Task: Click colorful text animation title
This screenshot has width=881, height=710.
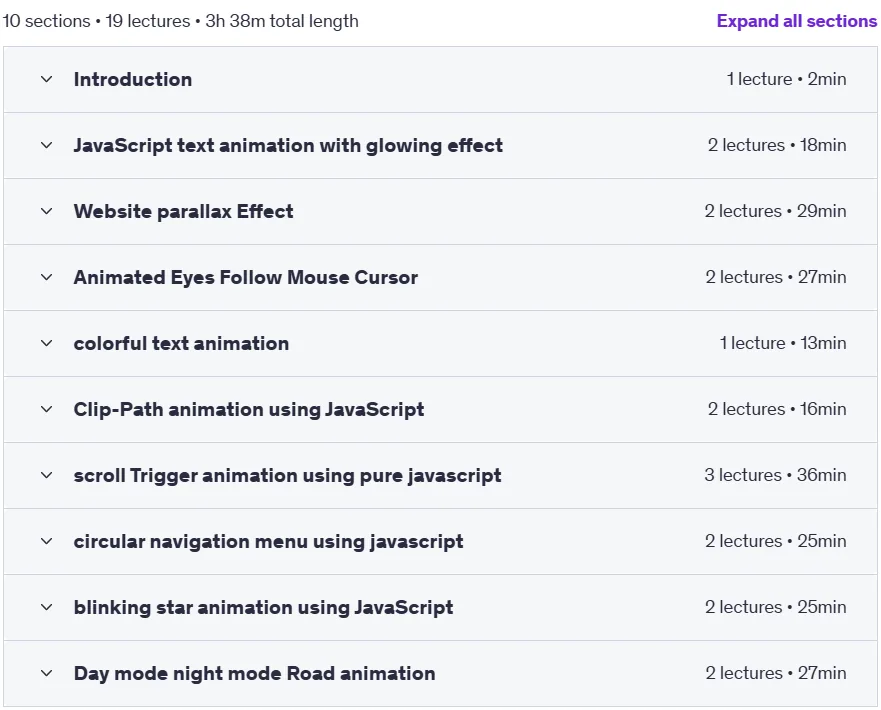Action: 181,343
